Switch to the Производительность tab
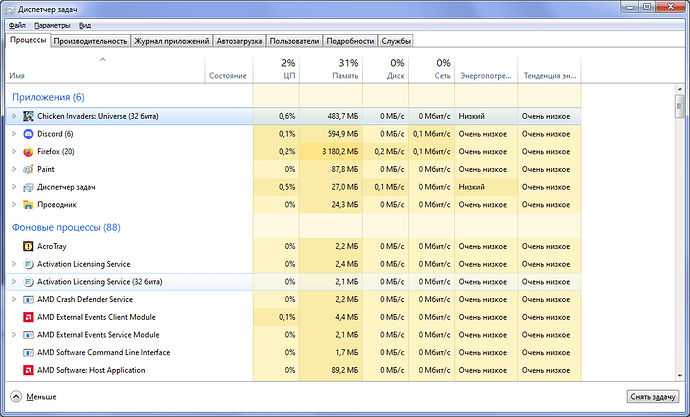 (91, 41)
